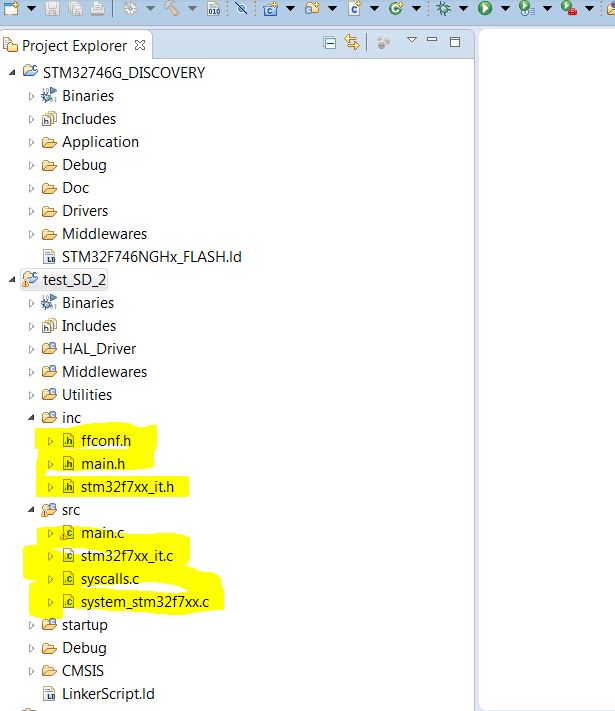This screenshot has height=711, width=615.
Task: Expand the Drivers folder
Action: (31, 211)
